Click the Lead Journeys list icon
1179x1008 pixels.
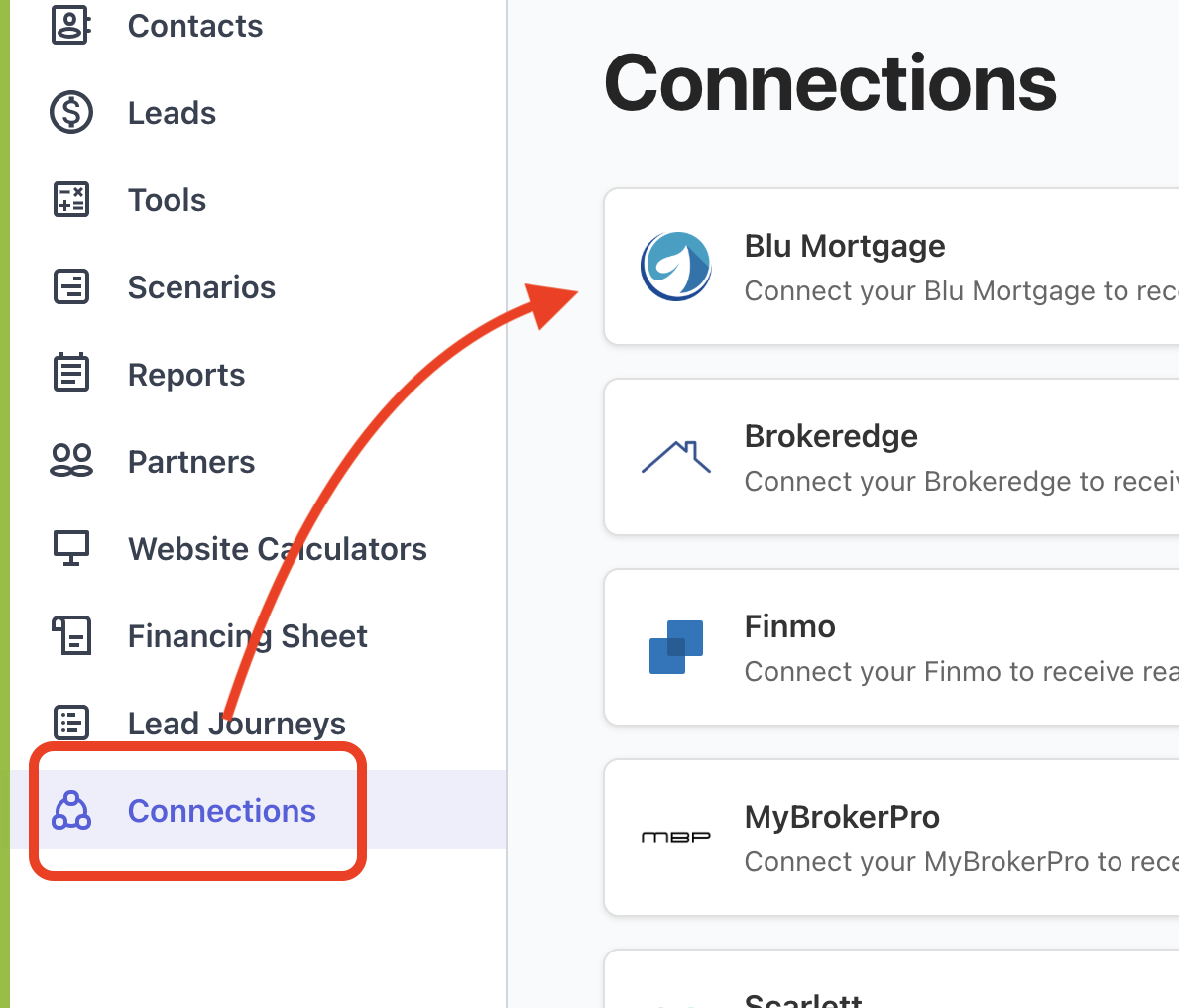71,724
